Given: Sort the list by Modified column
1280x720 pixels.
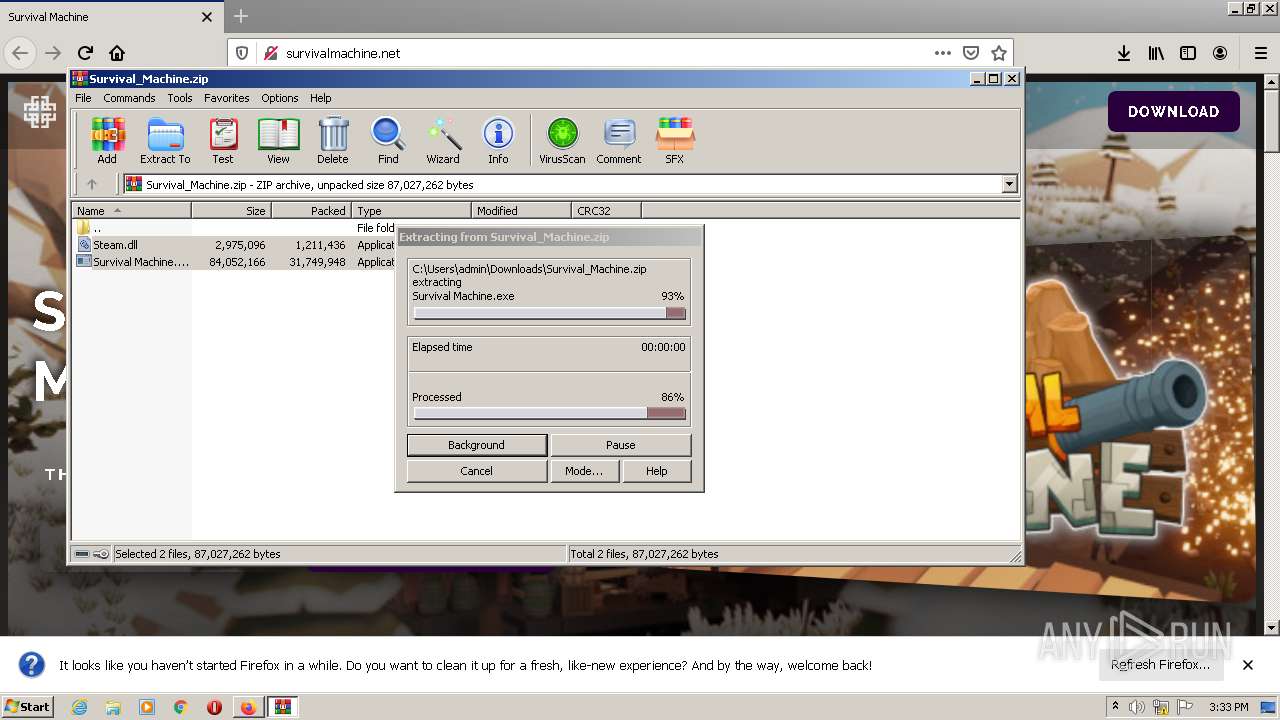Looking at the screenshot, I should coord(521,210).
